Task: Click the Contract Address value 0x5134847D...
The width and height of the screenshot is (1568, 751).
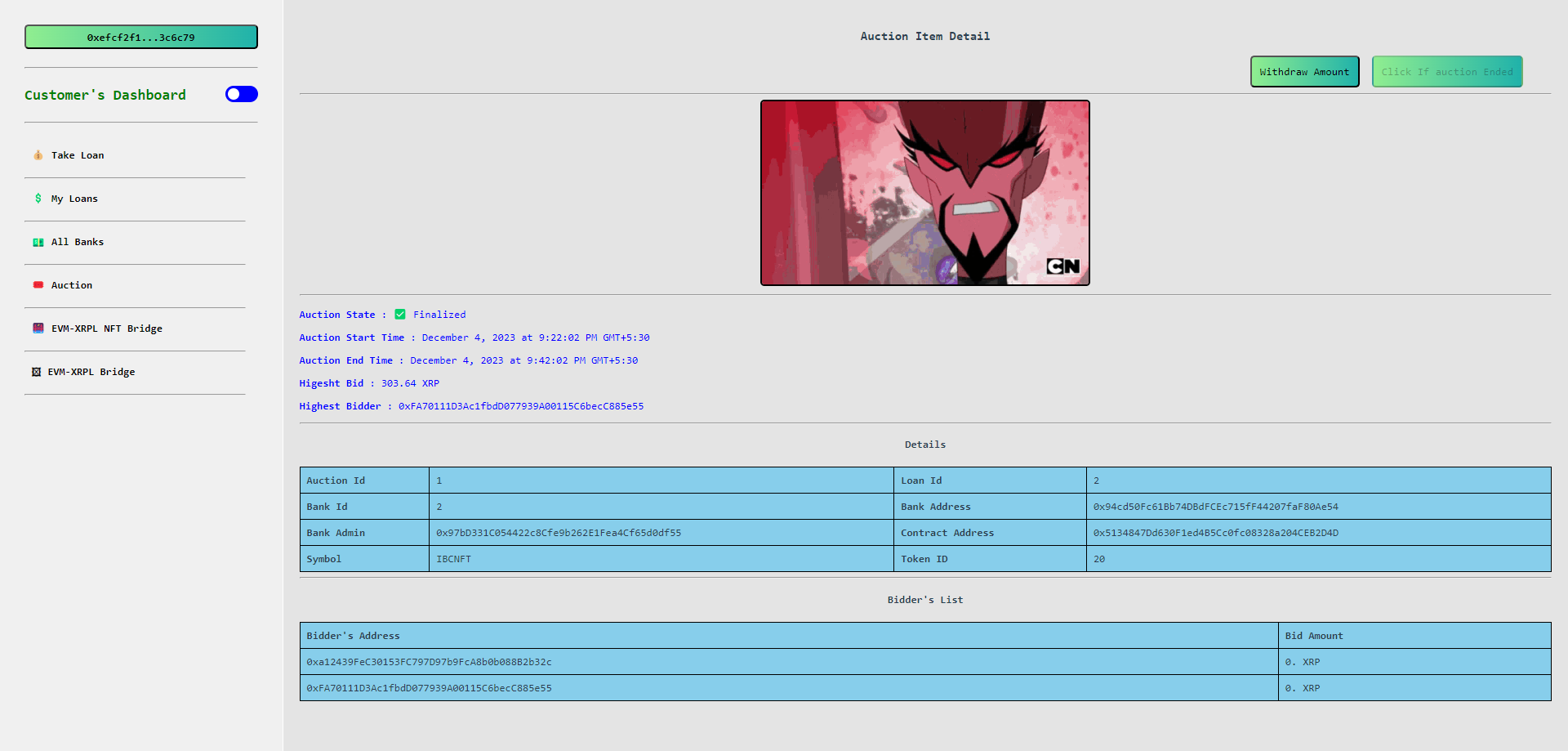Action: [1216, 533]
